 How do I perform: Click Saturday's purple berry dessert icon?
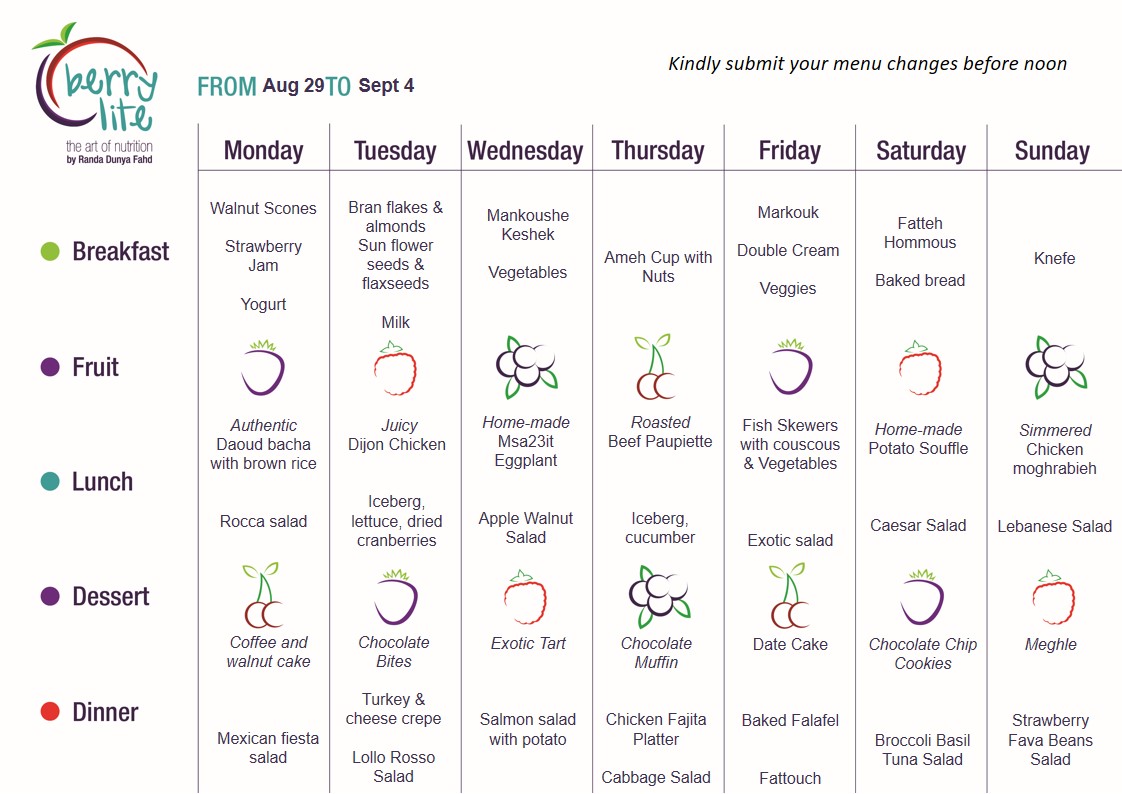pos(922,597)
